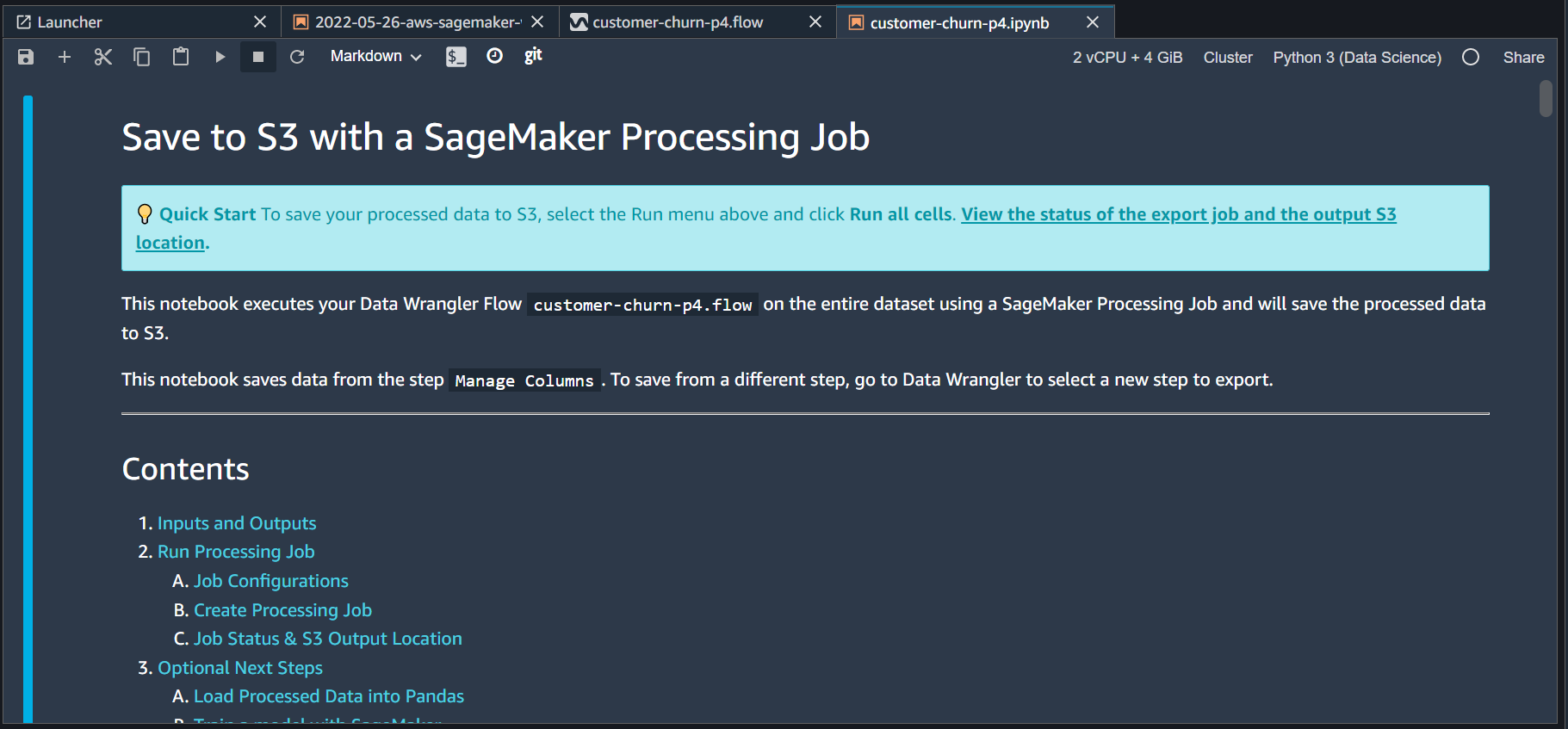Change the 2 vCPU + 4 GiB instance type
The width and height of the screenshot is (1568, 729).
[1127, 58]
